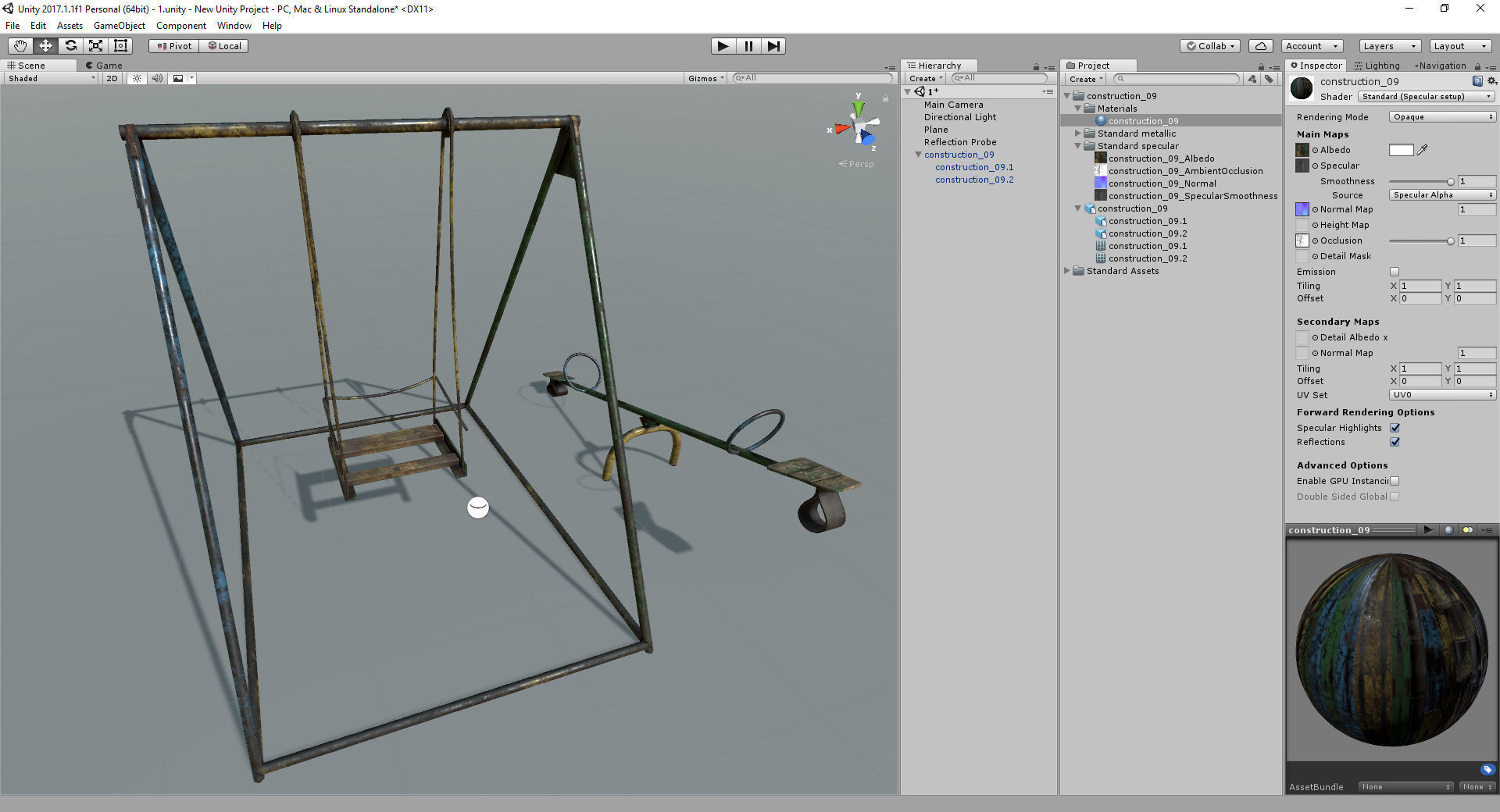1500x812 pixels.
Task: Toggle 2D scene view mode
Action: (112, 78)
